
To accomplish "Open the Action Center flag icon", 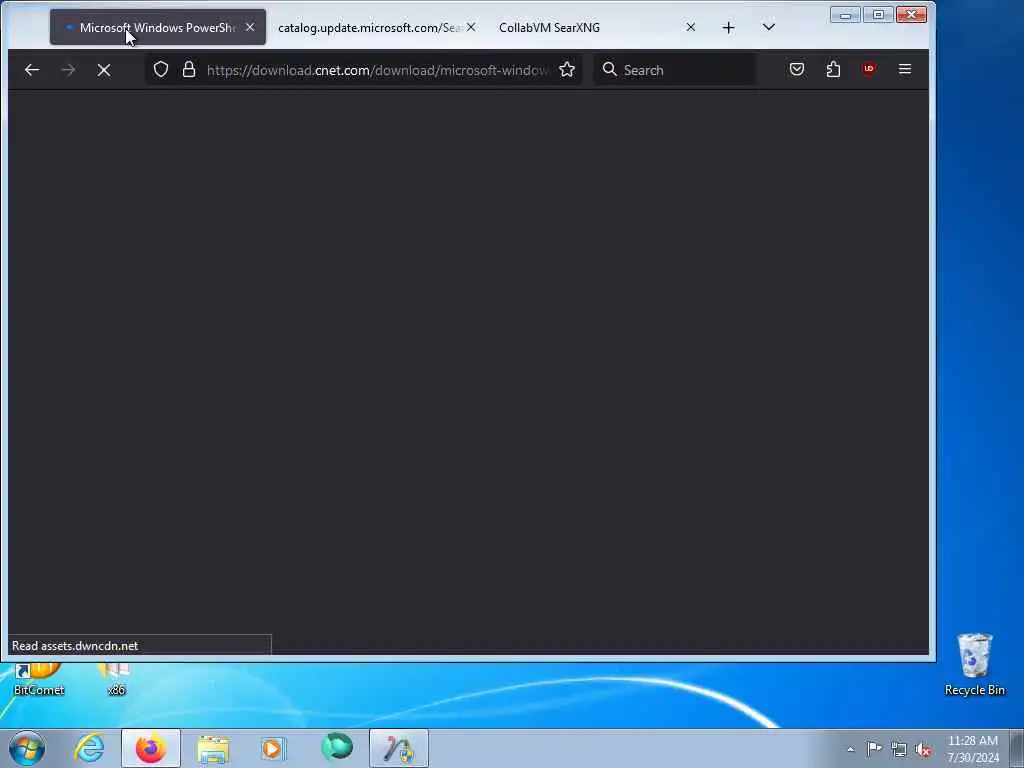I will (x=874, y=749).
